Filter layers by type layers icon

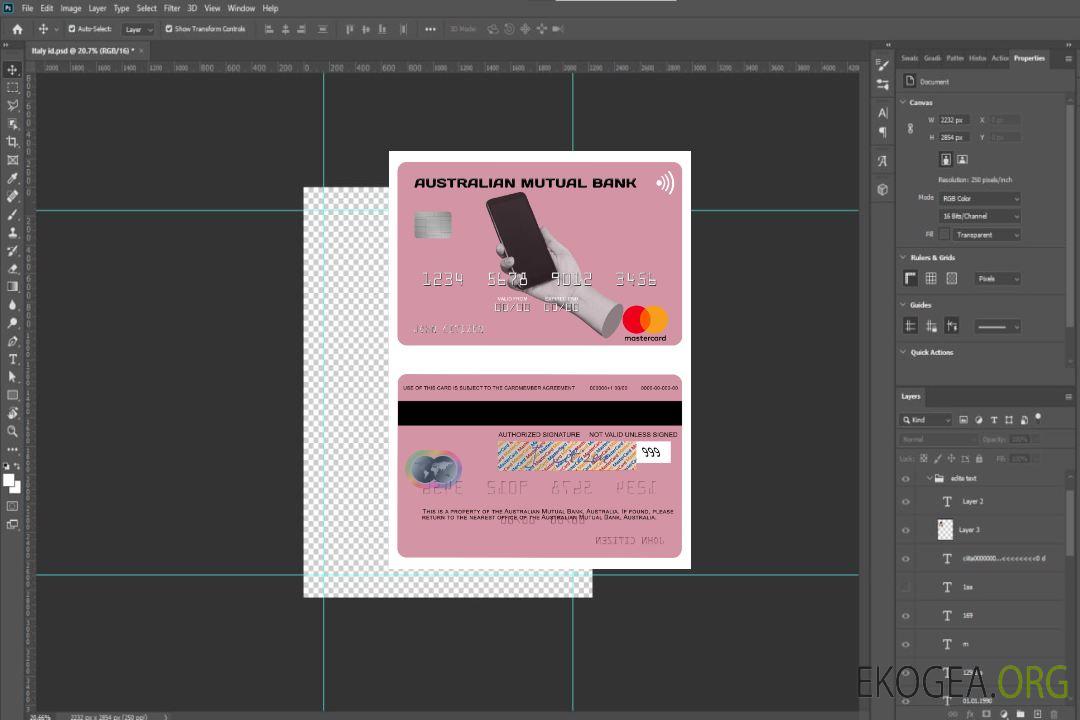994,420
